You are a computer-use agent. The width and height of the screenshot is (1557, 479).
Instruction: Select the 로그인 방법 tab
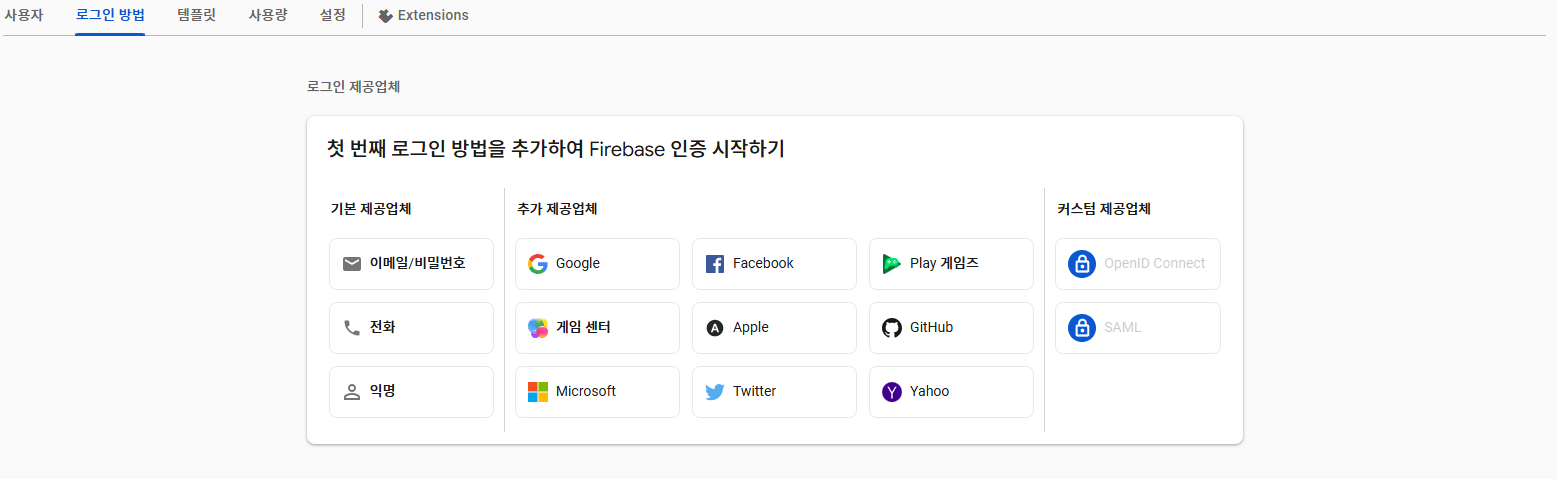pos(110,15)
